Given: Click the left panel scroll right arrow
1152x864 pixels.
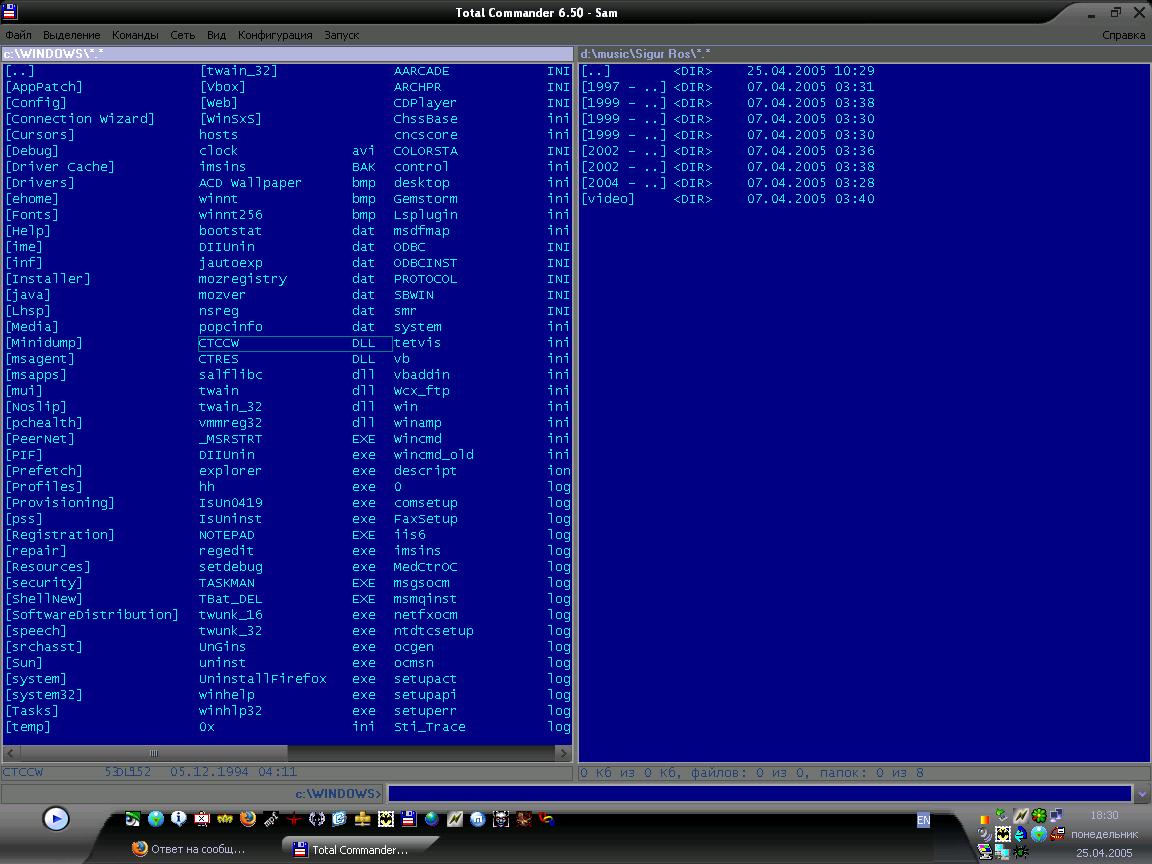Looking at the screenshot, I should pos(564,753).
